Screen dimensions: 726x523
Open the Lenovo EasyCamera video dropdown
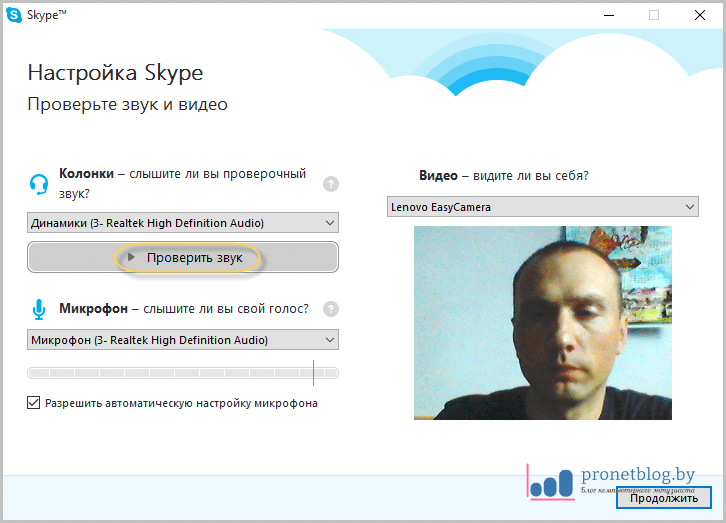[x=543, y=206]
